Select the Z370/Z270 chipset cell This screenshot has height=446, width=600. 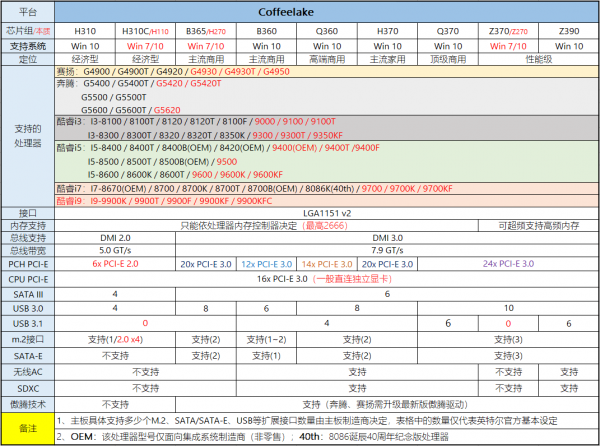508,31
